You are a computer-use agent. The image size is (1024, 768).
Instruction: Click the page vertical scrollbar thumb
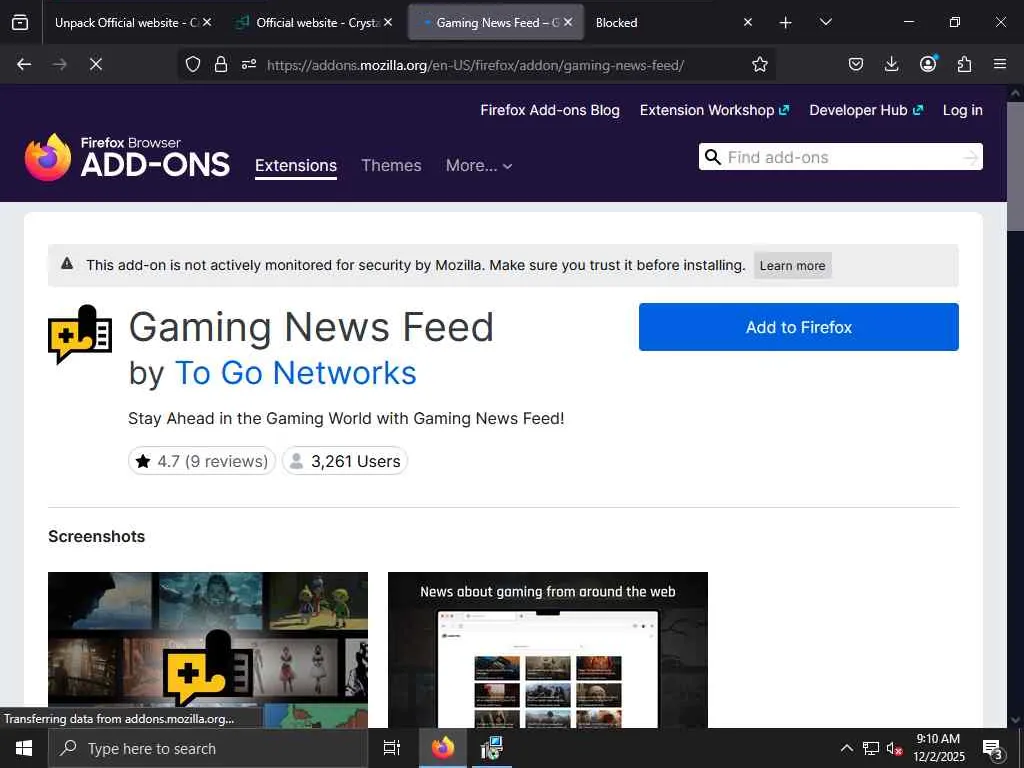coord(1015,167)
